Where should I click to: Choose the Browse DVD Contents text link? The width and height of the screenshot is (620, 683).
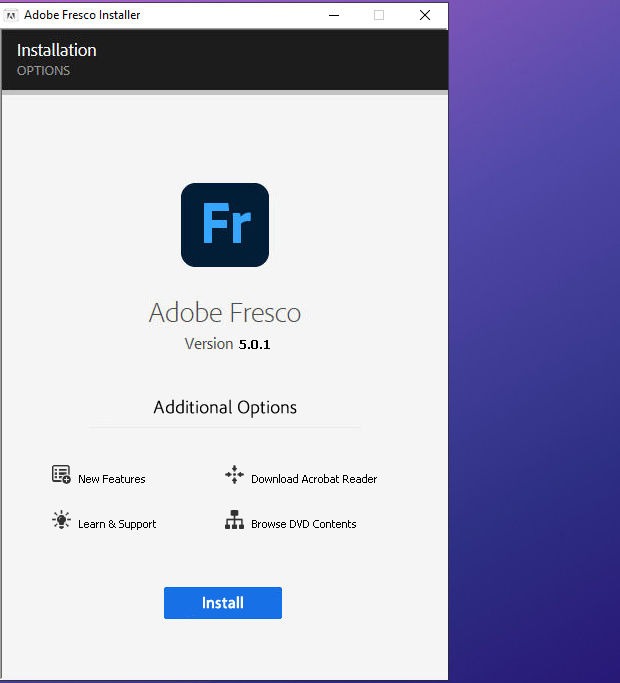click(304, 525)
